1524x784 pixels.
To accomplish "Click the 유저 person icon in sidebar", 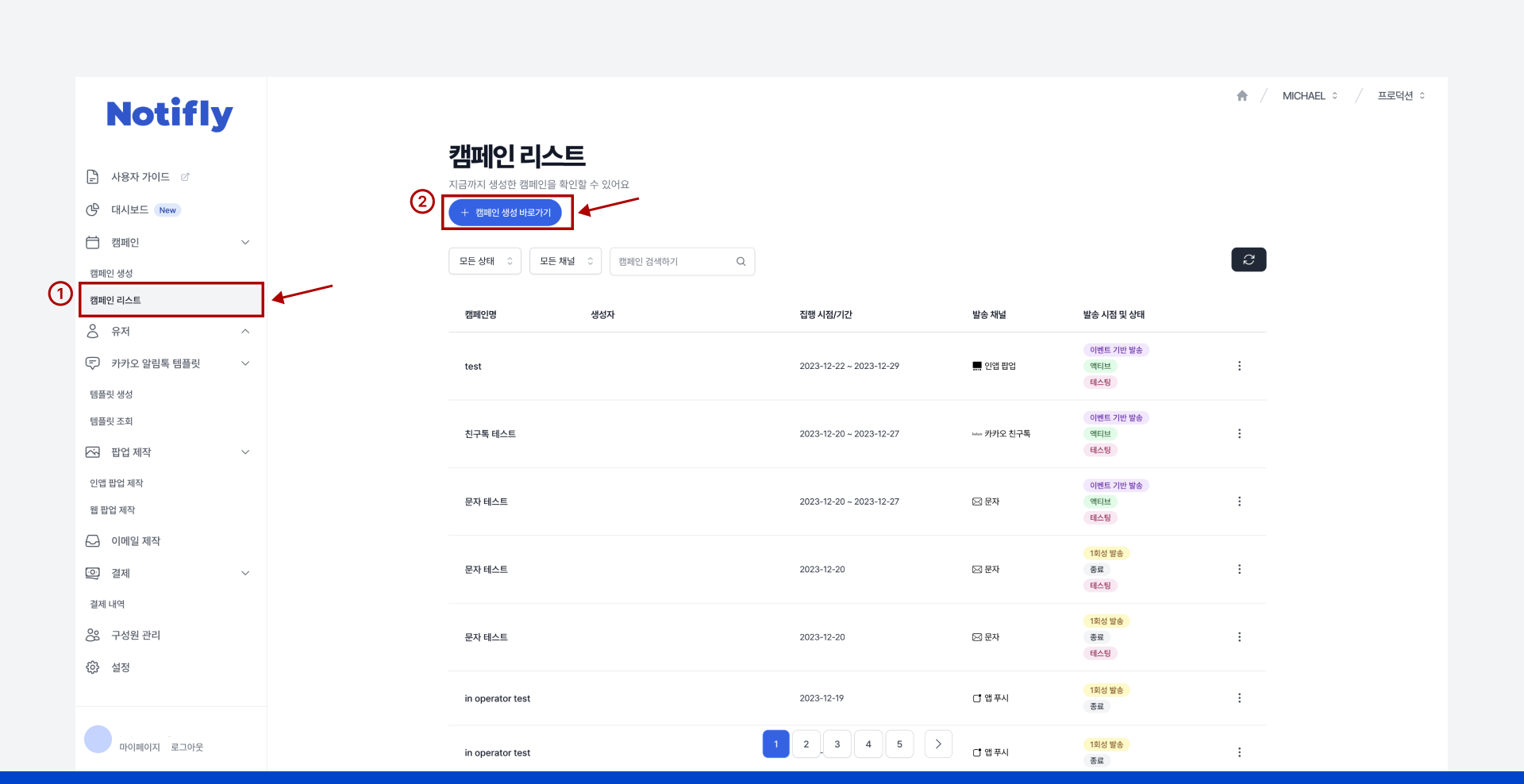I will pyautogui.click(x=92, y=331).
